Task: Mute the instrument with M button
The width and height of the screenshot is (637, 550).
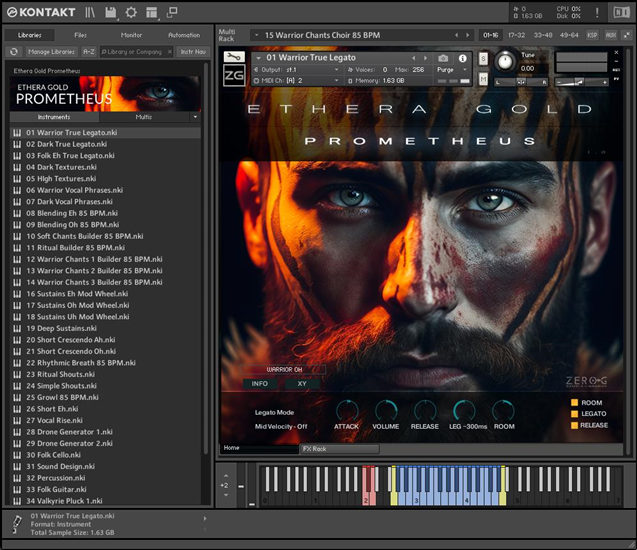Action: [x=483, y=78]
